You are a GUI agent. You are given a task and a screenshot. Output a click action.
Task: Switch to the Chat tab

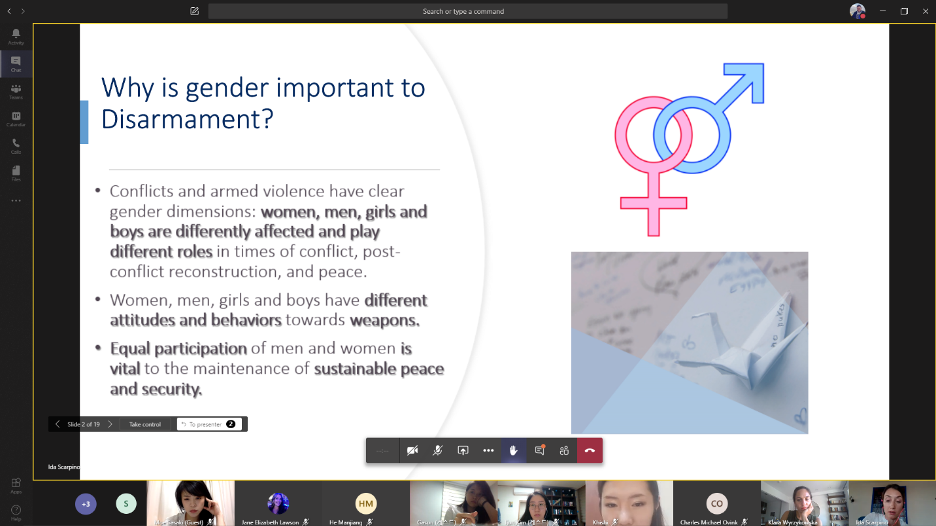pyautogui.click(x=16, y=64)
